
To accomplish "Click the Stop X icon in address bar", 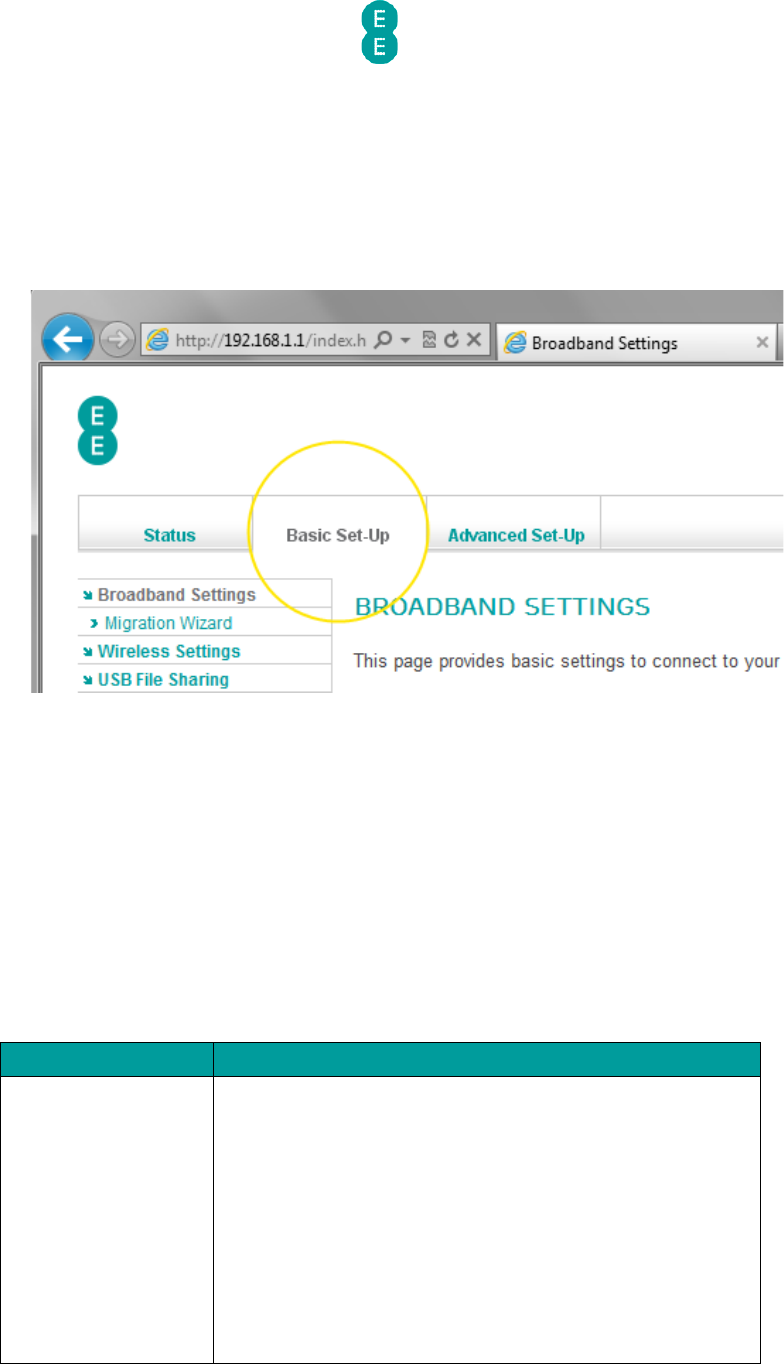I will click(474, 341).
